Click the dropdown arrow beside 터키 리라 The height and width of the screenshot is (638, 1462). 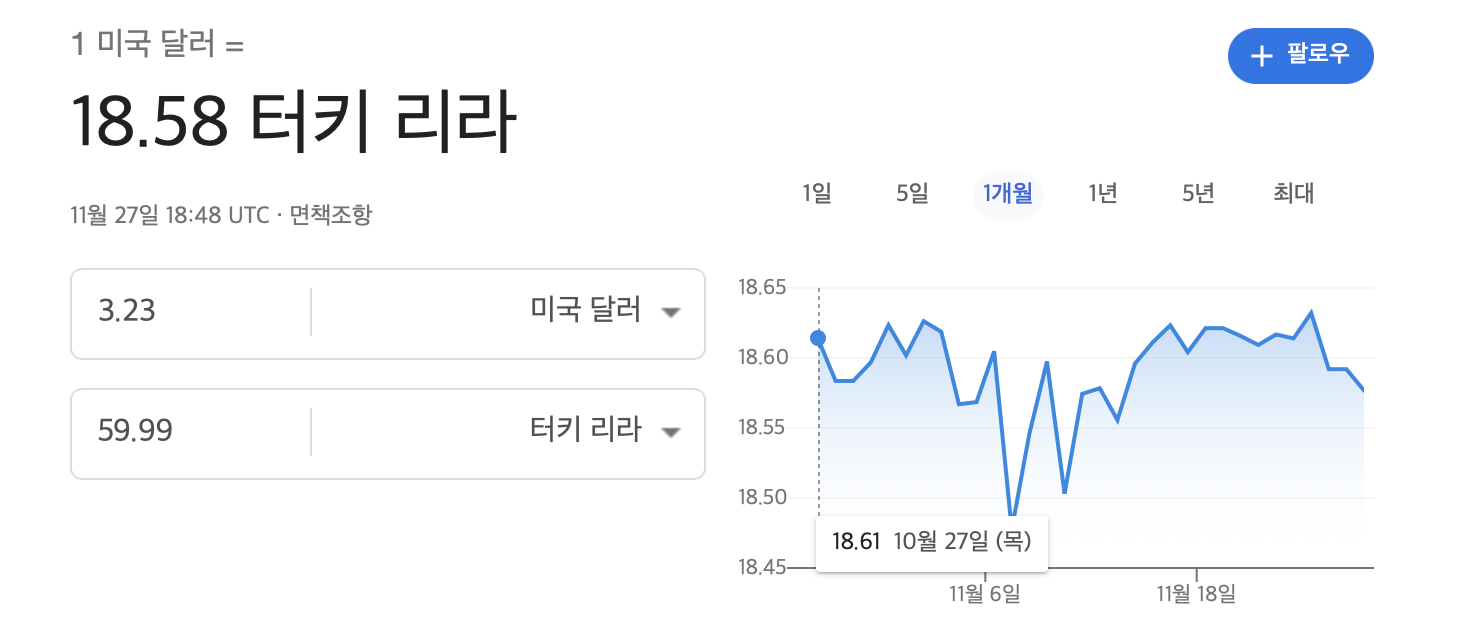672,433
